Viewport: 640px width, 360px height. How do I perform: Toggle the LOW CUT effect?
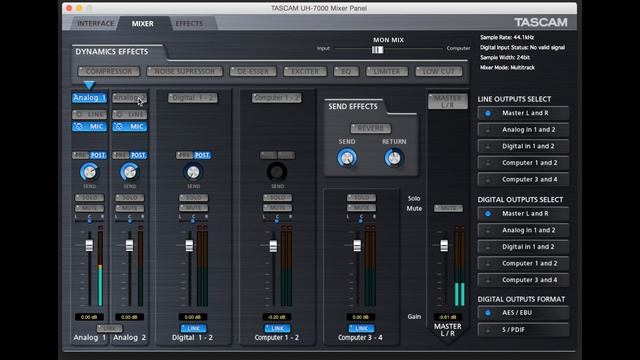pyautogui.click(x=439, y=71)
